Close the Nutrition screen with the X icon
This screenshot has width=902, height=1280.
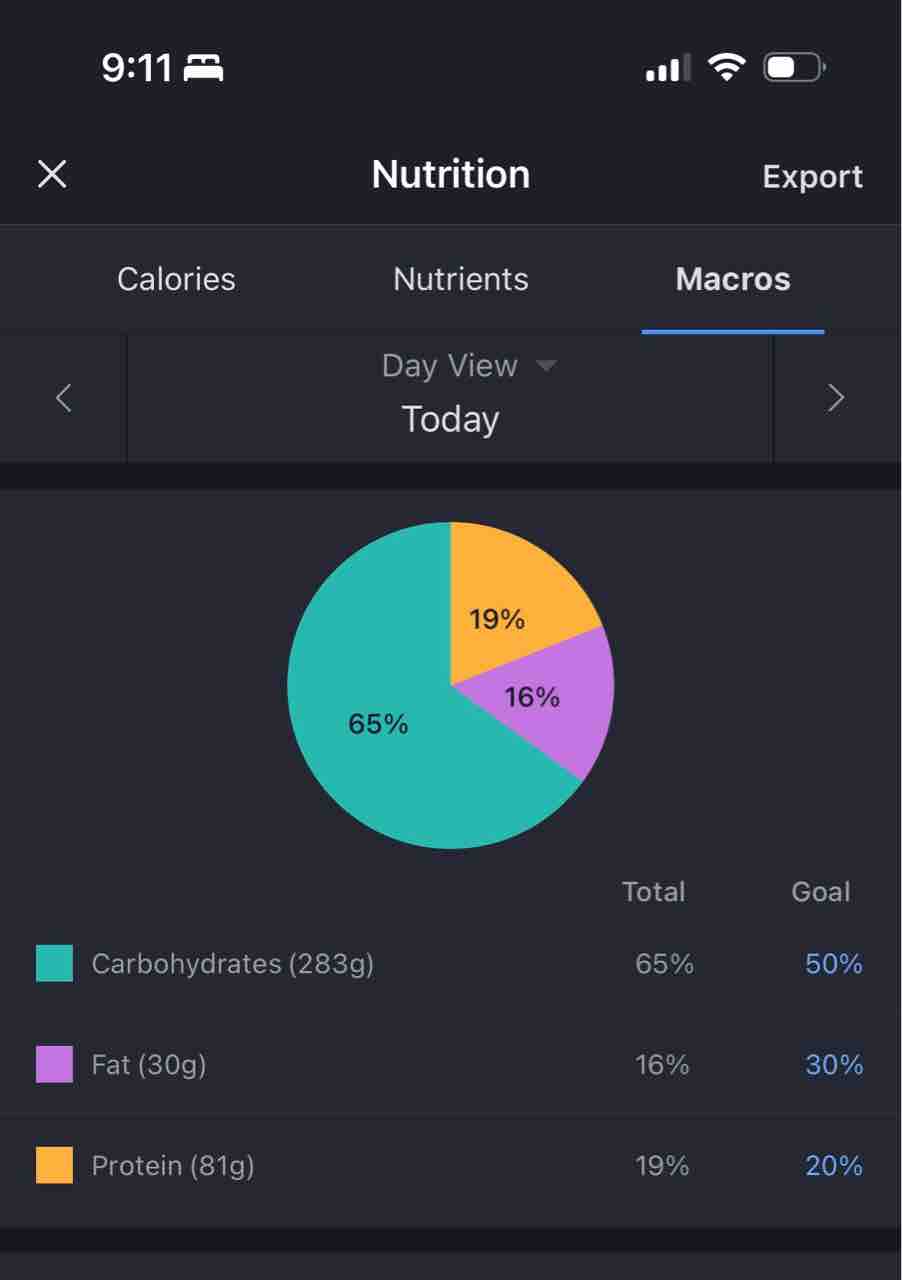(52, 175)
